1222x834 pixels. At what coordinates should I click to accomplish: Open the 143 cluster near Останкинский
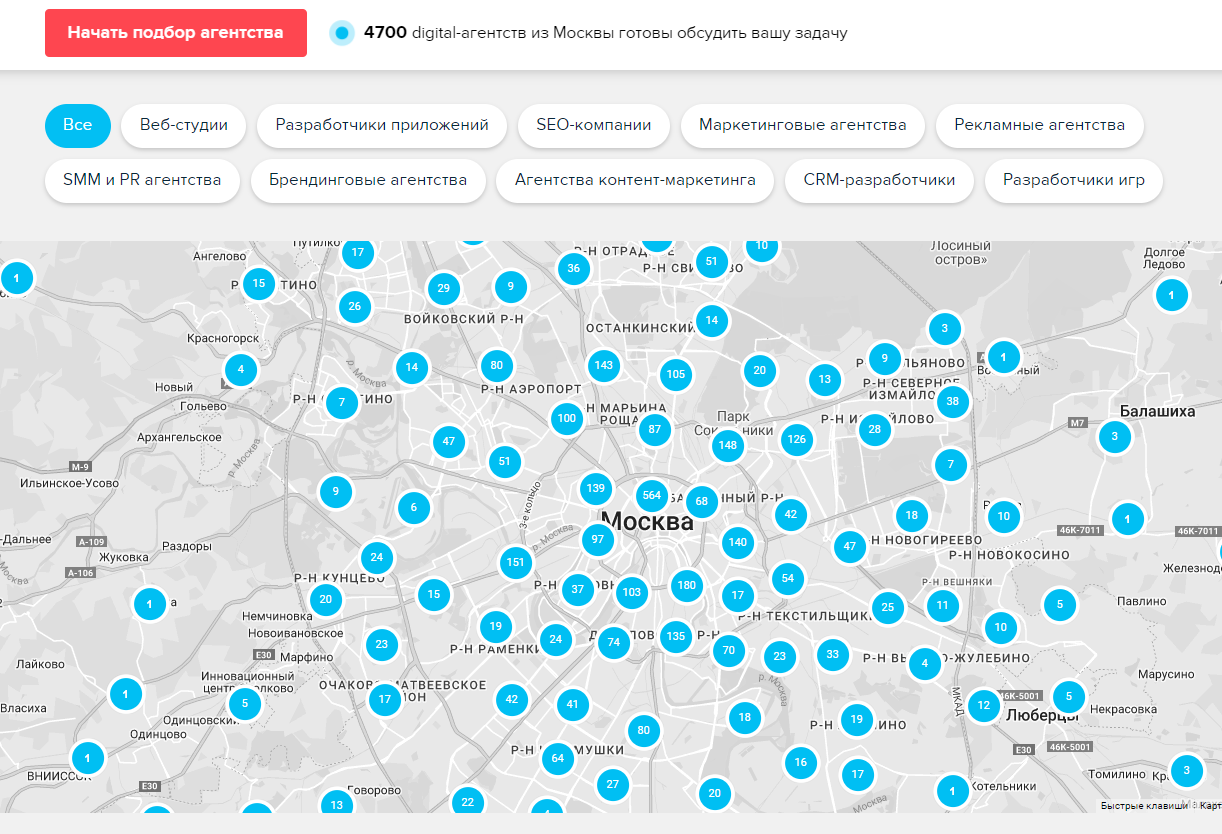(x=603, y=365)
